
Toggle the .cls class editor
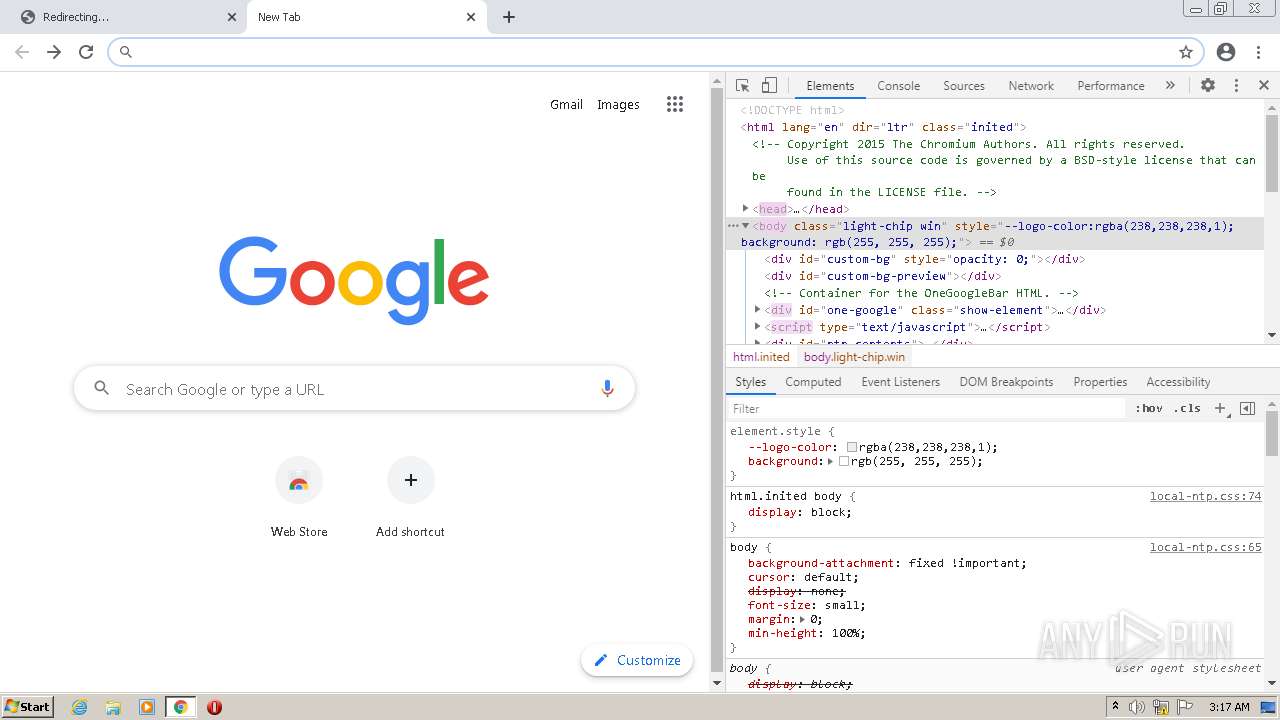[1188, 408]
